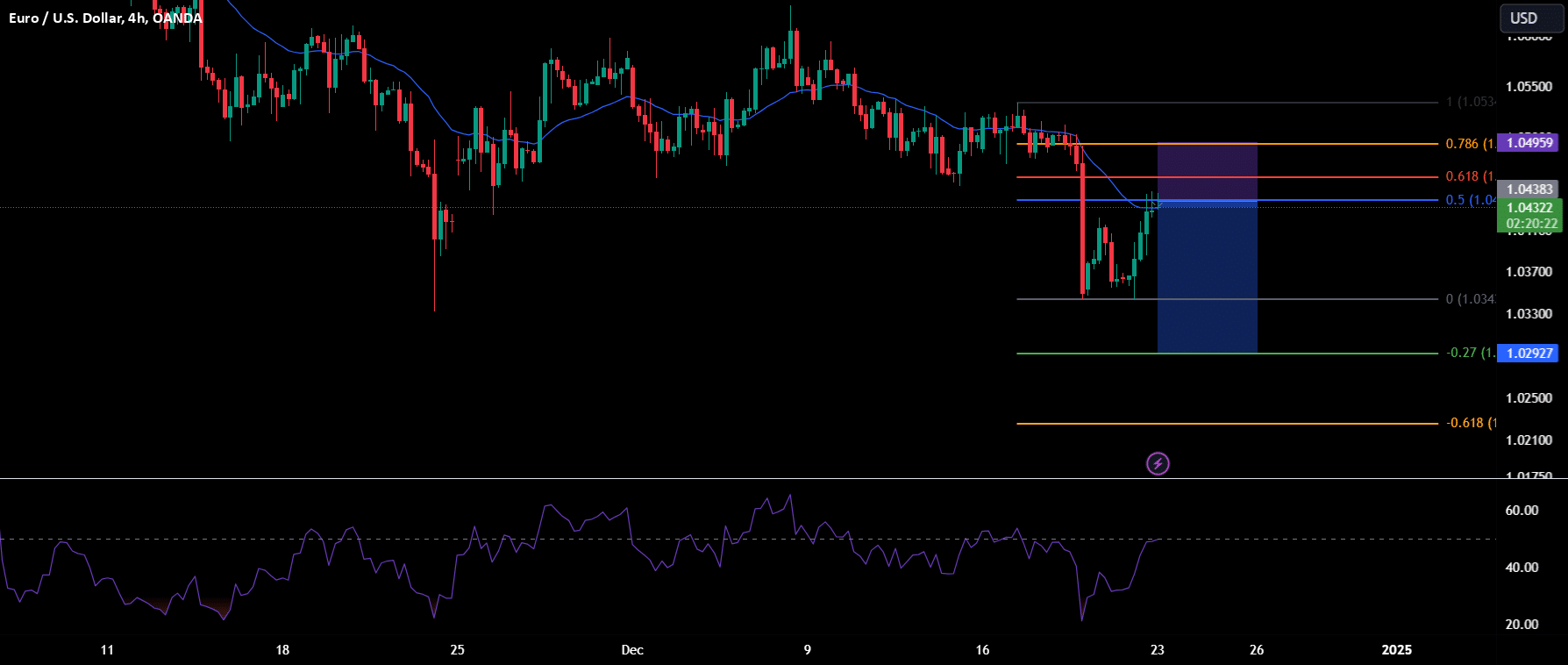Screen dimensions: 1568x665
Task: Click the 1.02100 price axis label
Action: [x=1529, y=440]
